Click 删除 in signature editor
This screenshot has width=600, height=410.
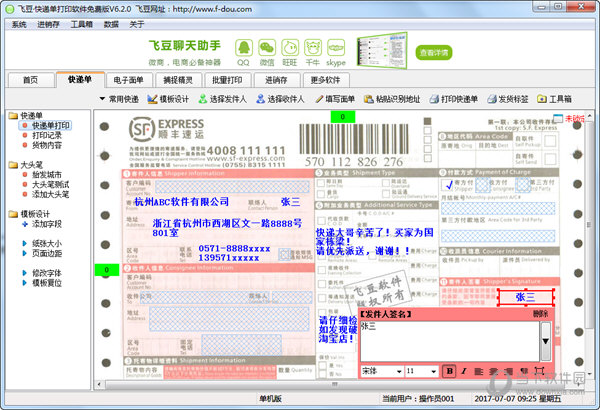click(540, 314)
